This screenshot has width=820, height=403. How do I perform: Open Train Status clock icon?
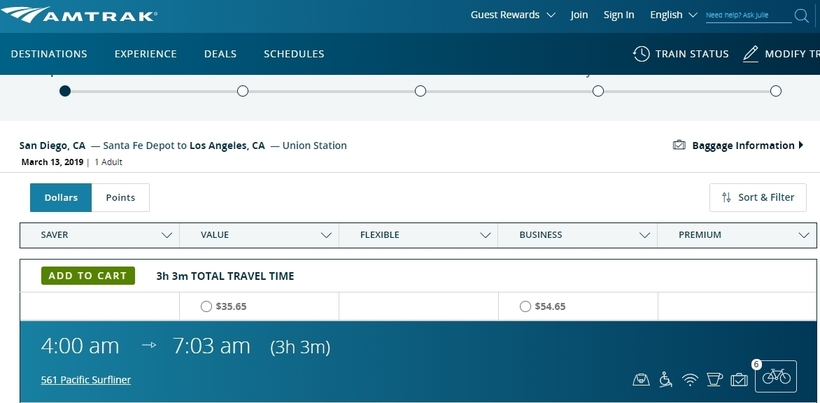[x=641, y=54]
